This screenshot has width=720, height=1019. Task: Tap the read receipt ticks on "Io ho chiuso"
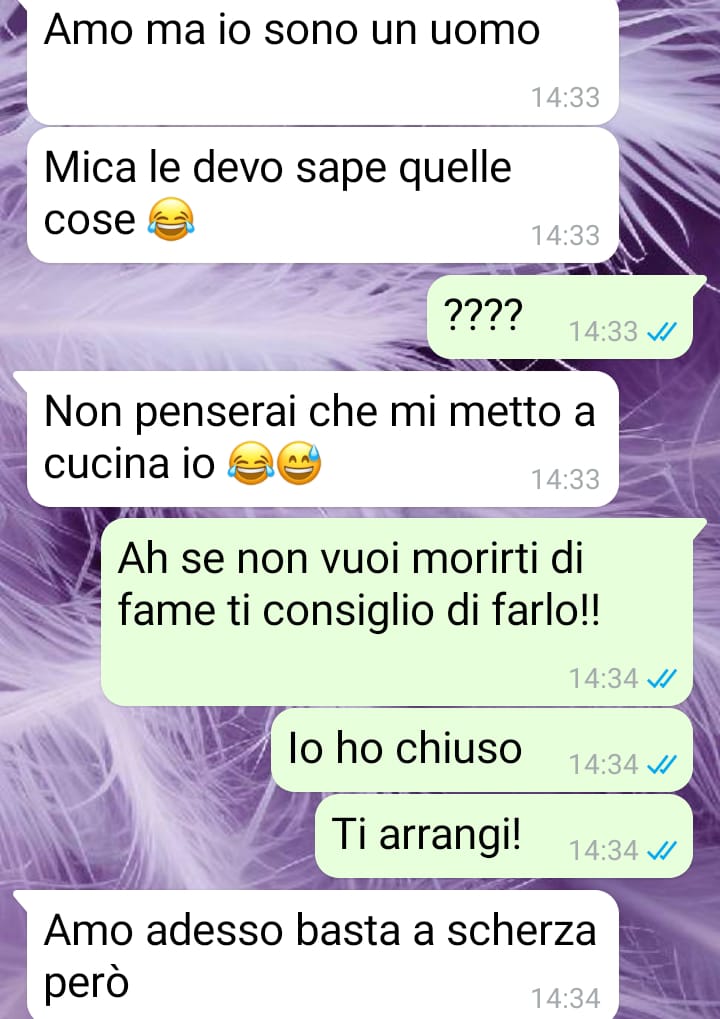point(662,765)
